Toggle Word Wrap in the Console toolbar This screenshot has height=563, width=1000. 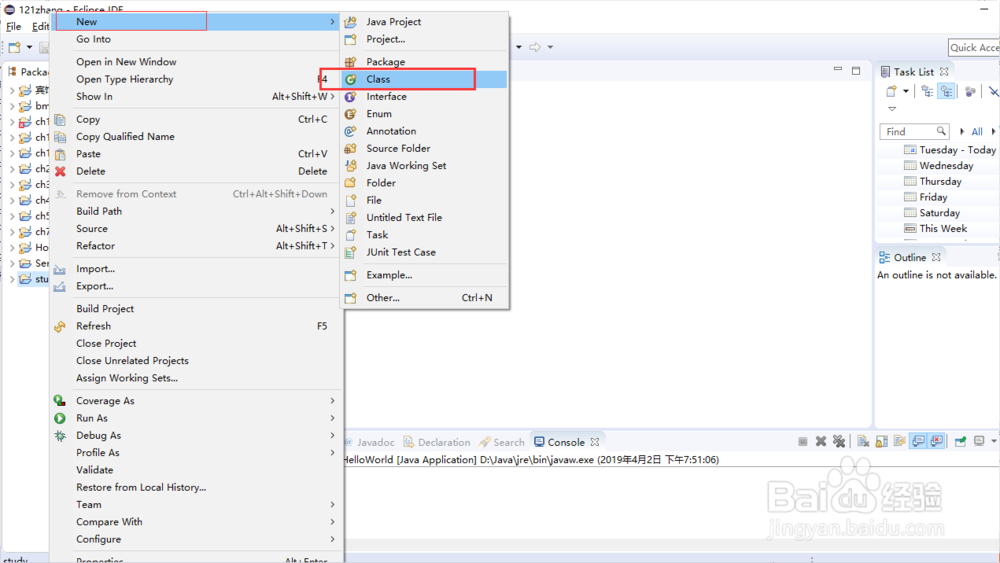899,441
